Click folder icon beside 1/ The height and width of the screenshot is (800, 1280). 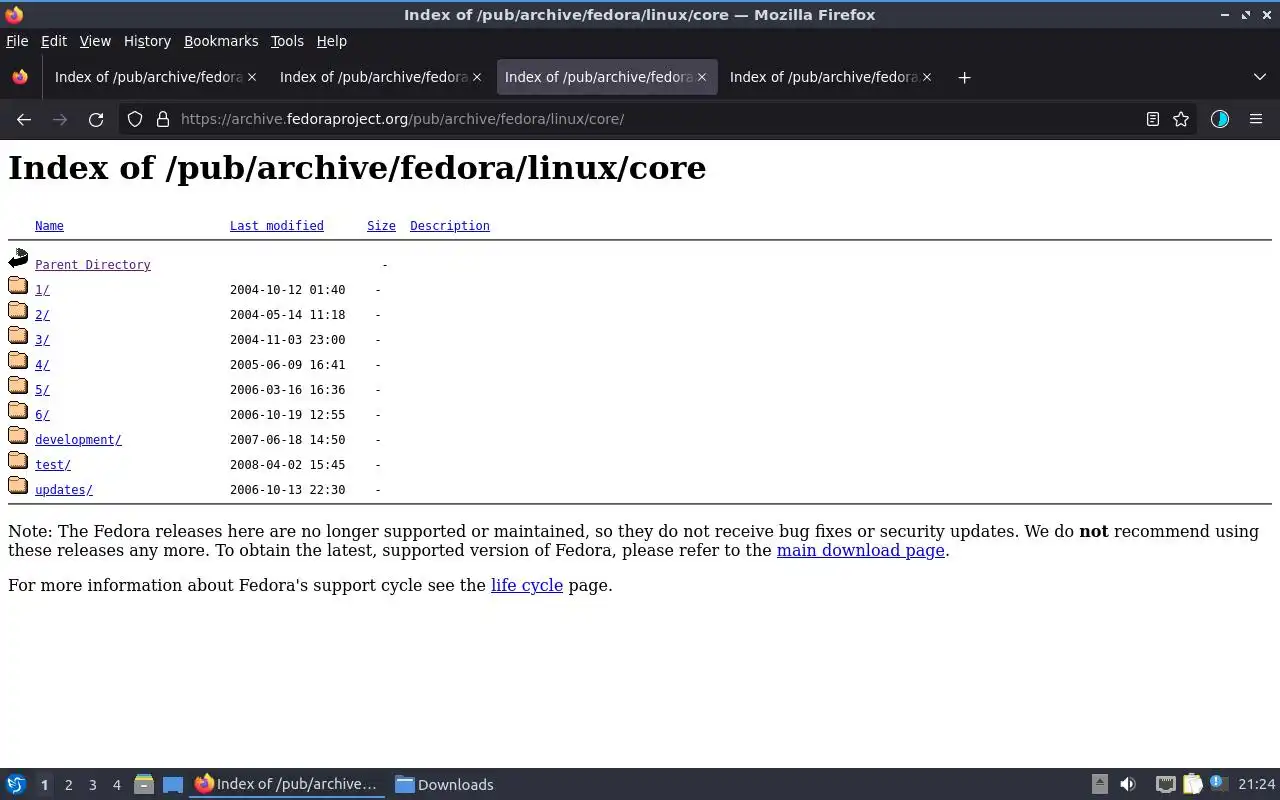click(18, 285)
